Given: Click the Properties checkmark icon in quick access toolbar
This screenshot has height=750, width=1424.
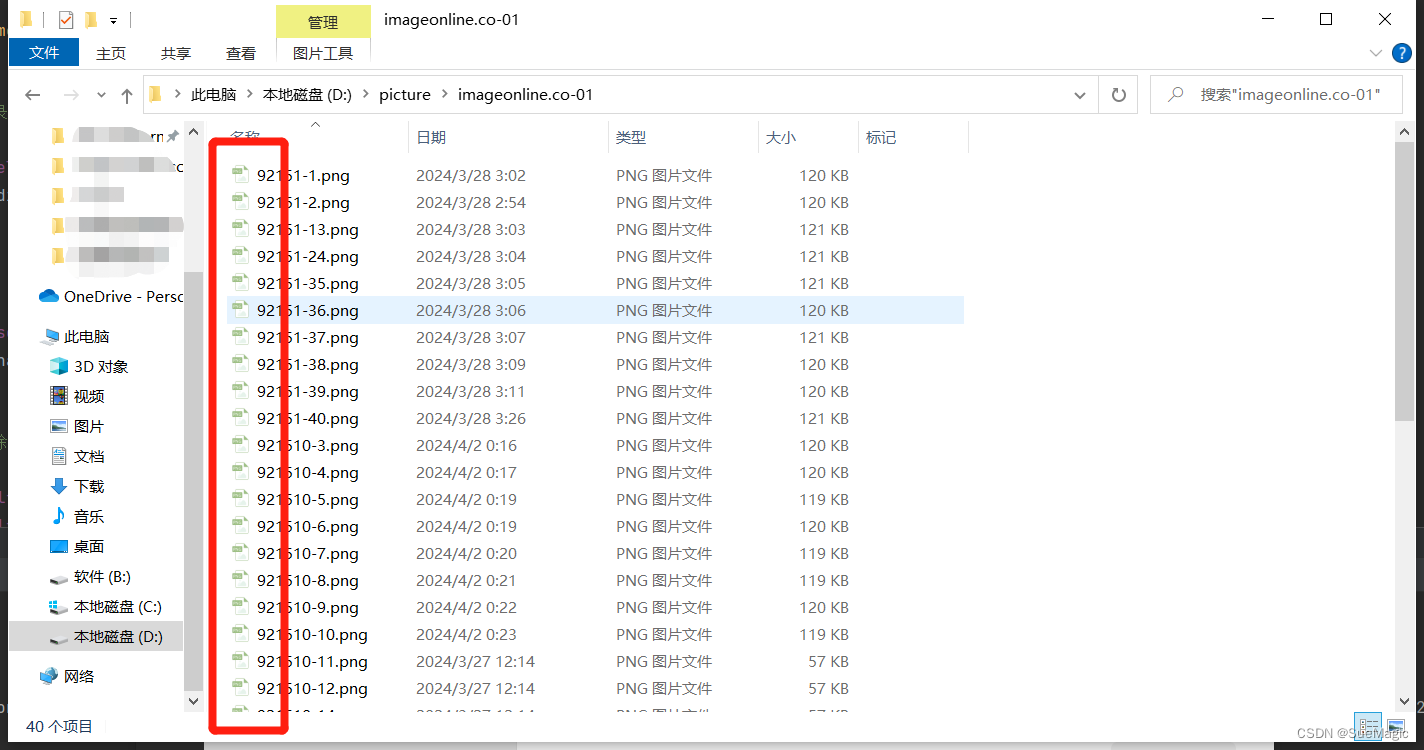Looking at the screenshot, I should click(x=66, y=19).
